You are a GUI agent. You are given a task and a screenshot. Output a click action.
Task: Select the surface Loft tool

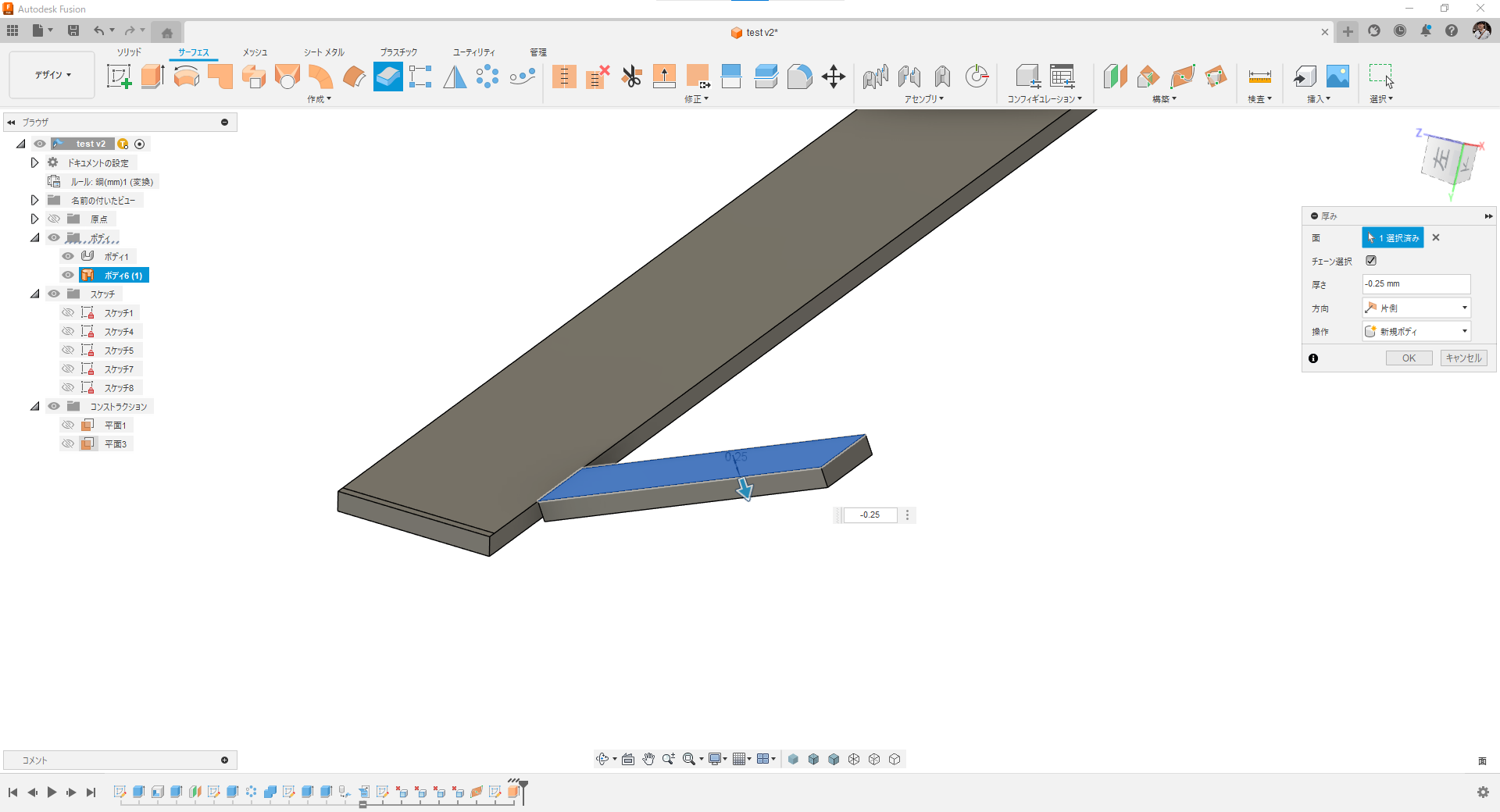pyautogui.click(x=287, y=77)
